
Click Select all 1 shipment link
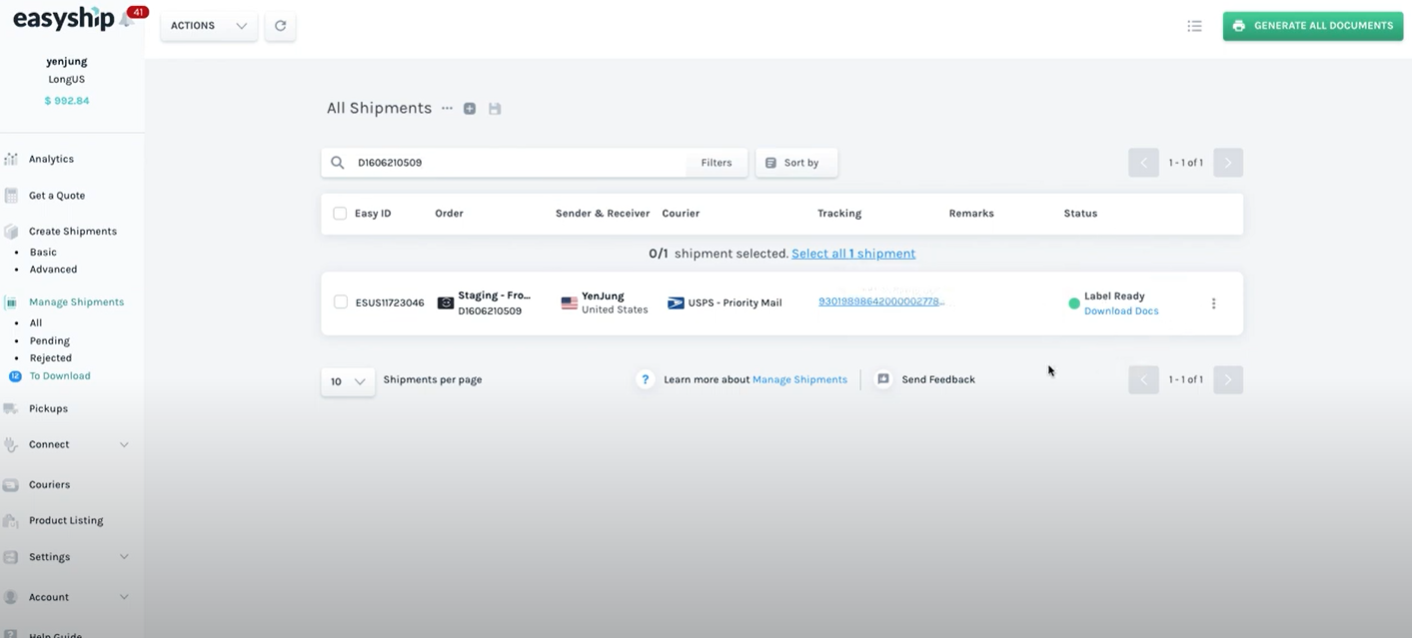coord(853,254)
